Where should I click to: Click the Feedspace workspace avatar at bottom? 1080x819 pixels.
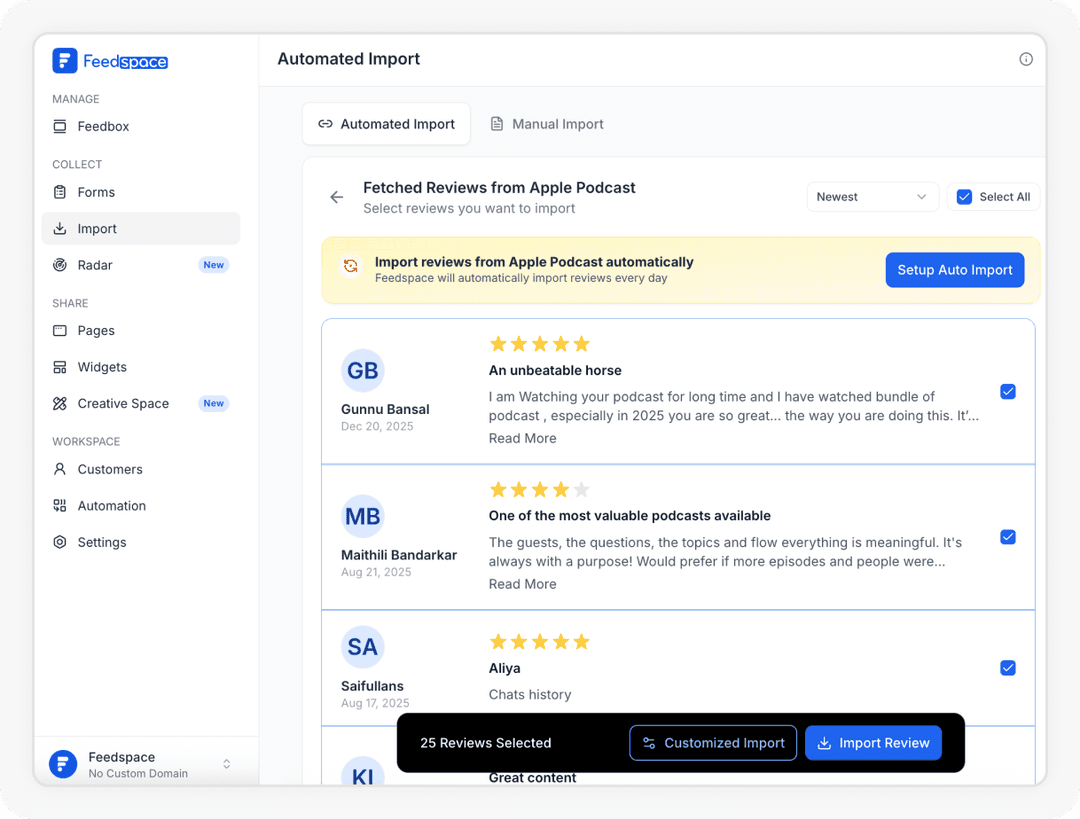coord(63,764)
